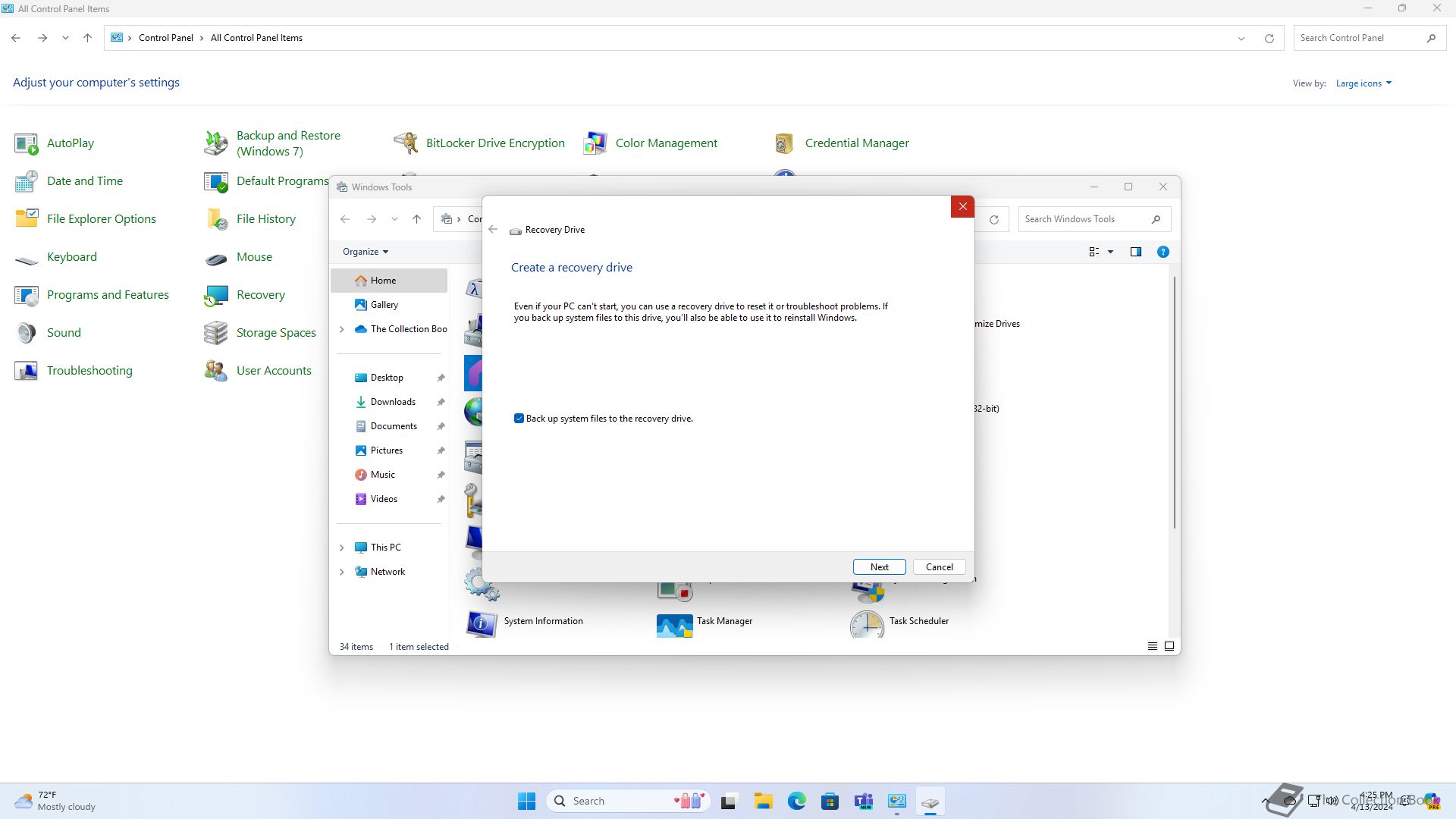Go back in Recovery Drive wizard
Screen dimensions: 1456x819
pos(493,230)
